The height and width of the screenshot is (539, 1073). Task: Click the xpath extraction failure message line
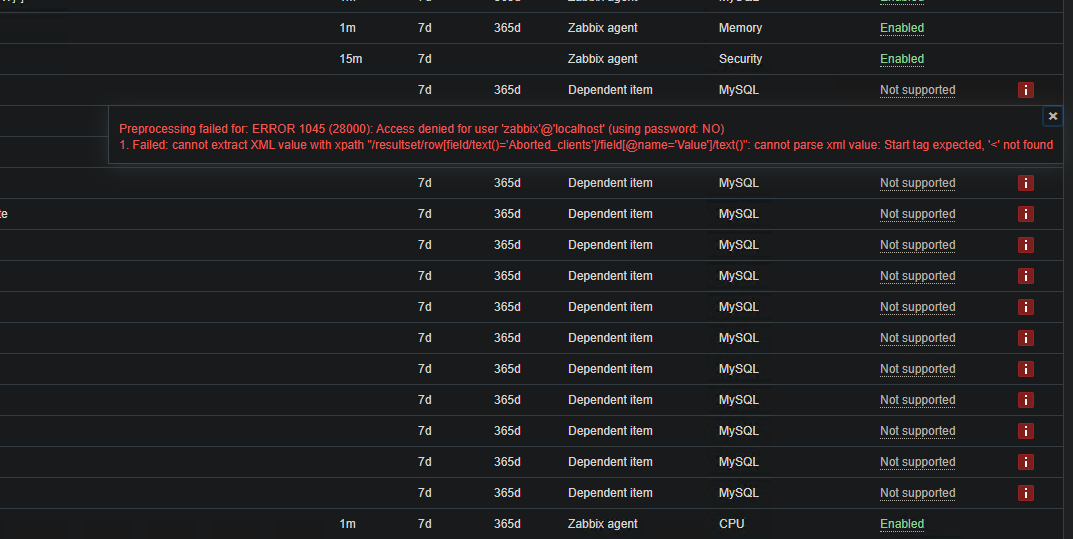tap(585, 145)
